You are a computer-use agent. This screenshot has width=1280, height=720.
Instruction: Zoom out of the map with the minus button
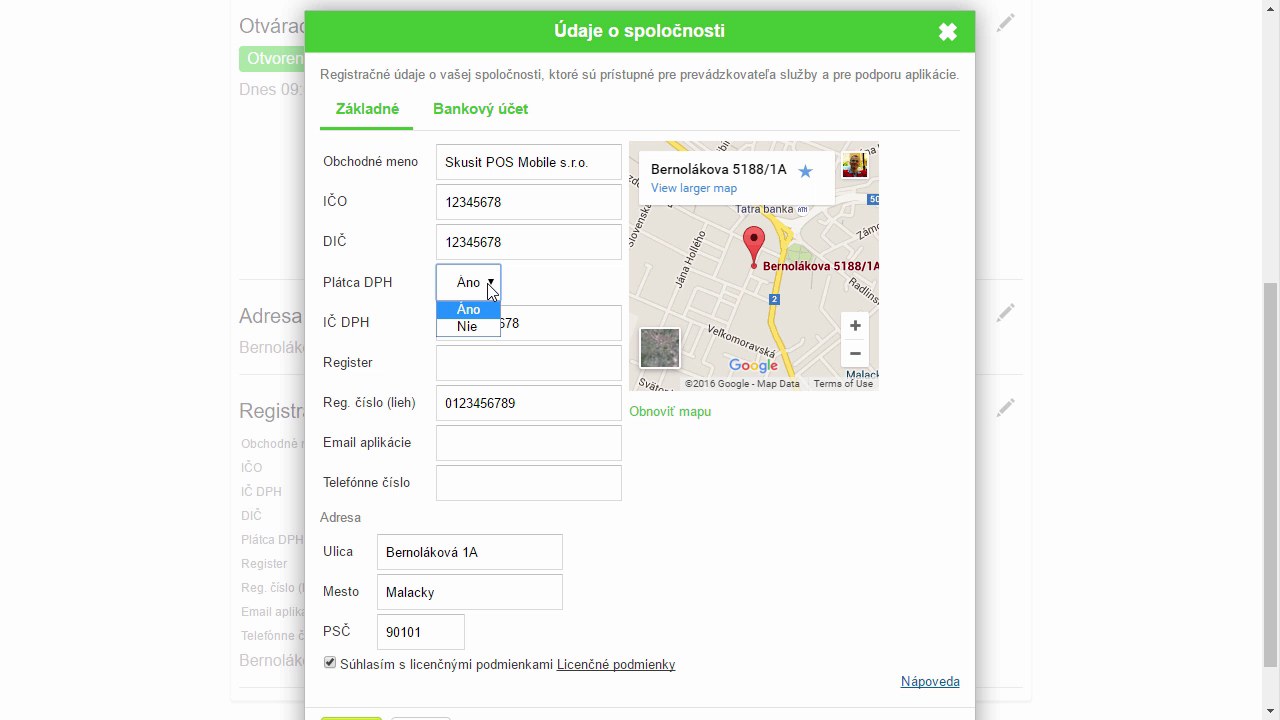[x=855, y=353]
